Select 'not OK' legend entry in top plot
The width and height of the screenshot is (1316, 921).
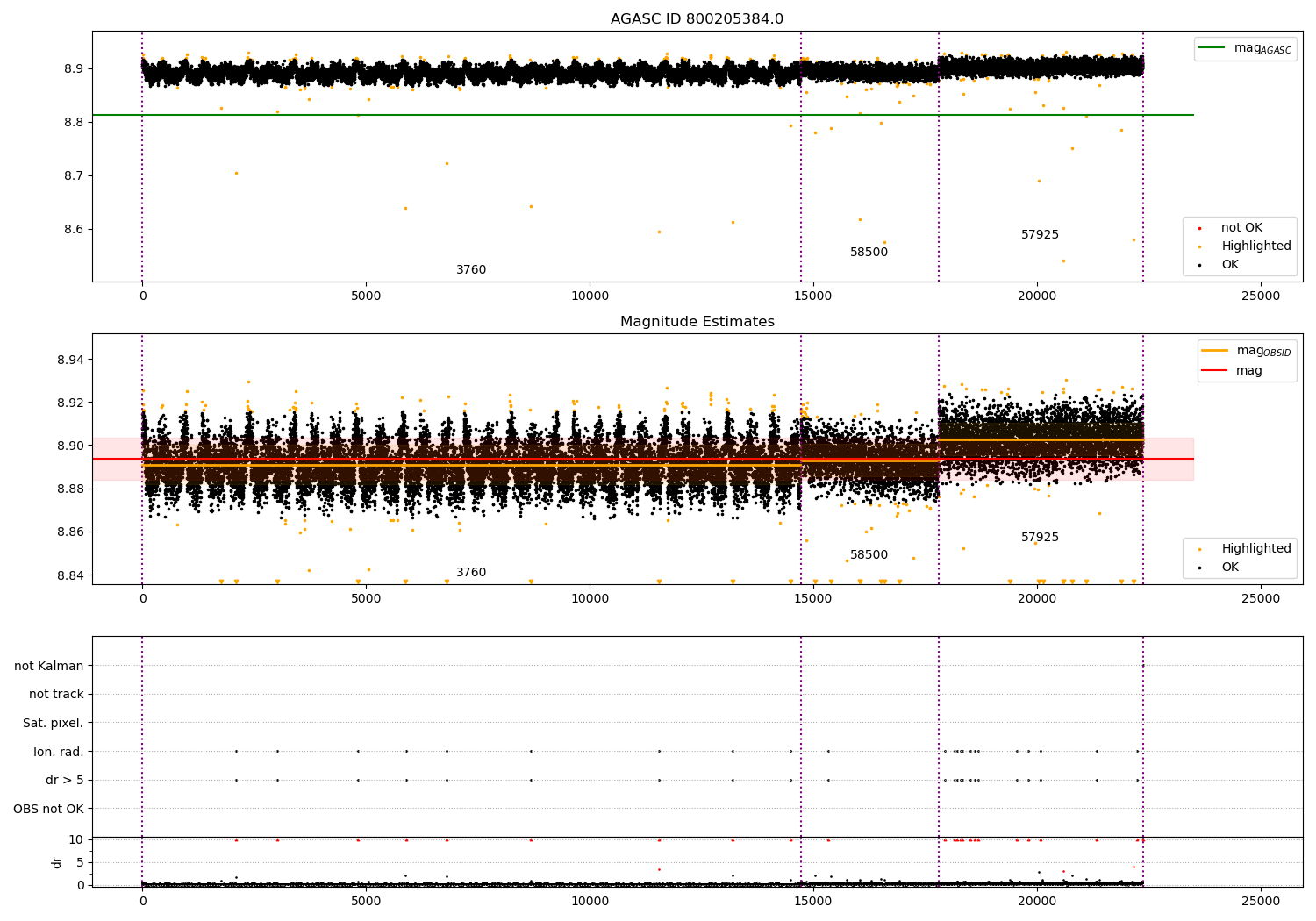pyautogui.click(x=1241, y=228)
